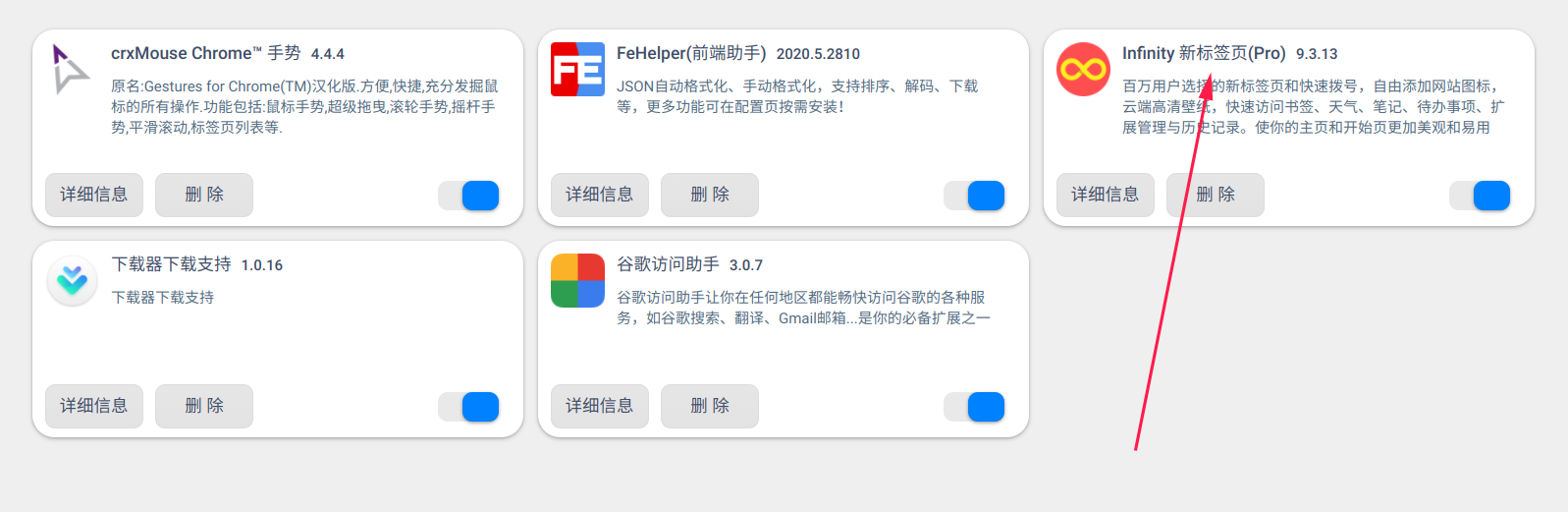This screenshot has width=1568, height=512.
Task: Open 详细信息 for 下载器下载支持
Action: [94, 406]
